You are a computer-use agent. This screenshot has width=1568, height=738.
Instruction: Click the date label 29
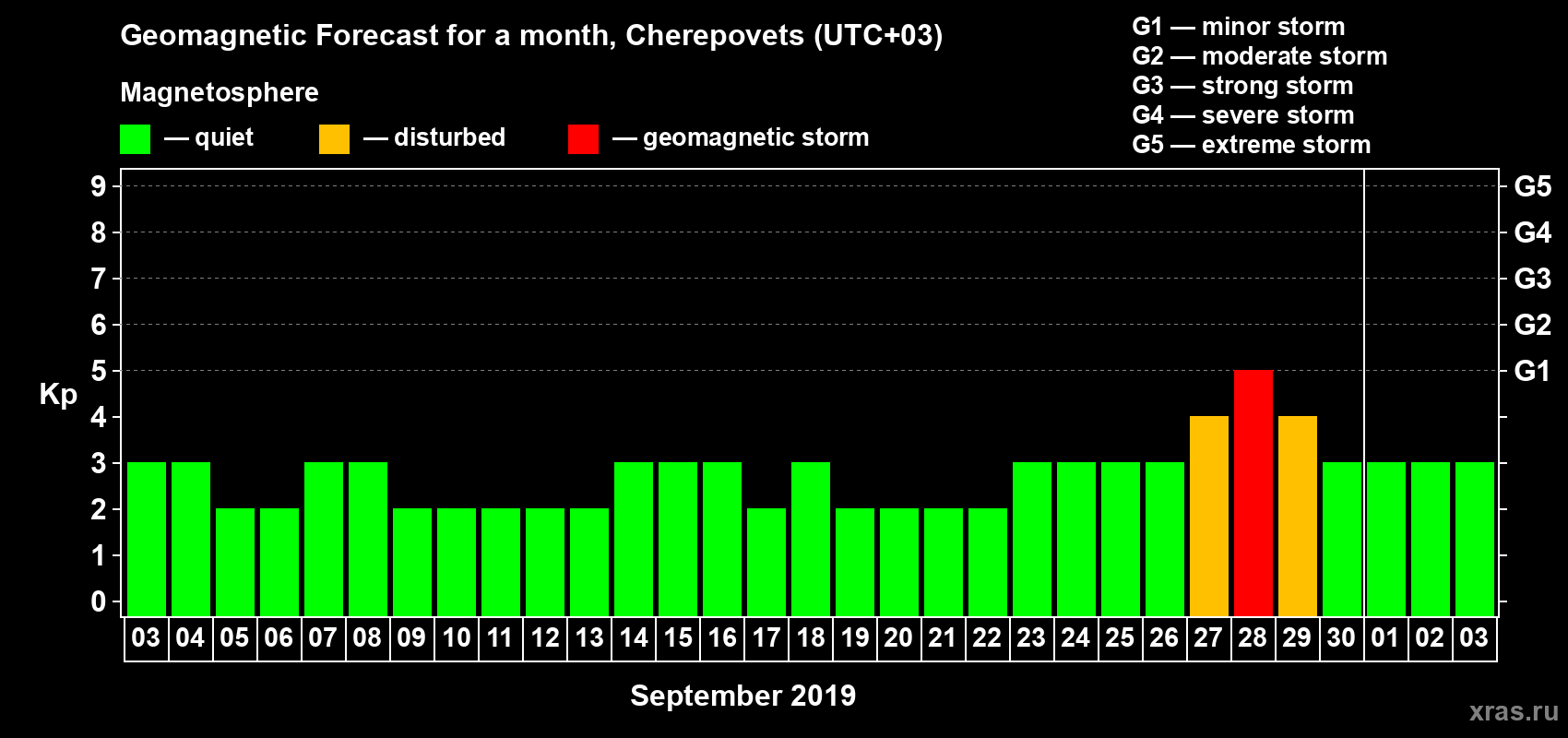tap(1297, 638)
